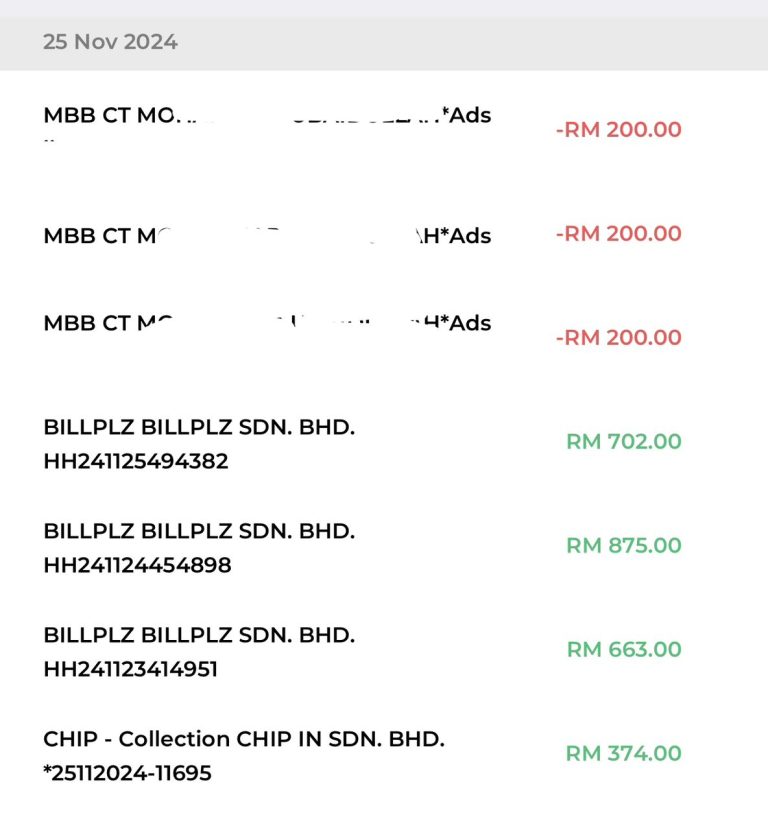768x830 pixels.
Task: Tap the *Ads suffix on the third MBB entry
Action: tap(464, 323)
